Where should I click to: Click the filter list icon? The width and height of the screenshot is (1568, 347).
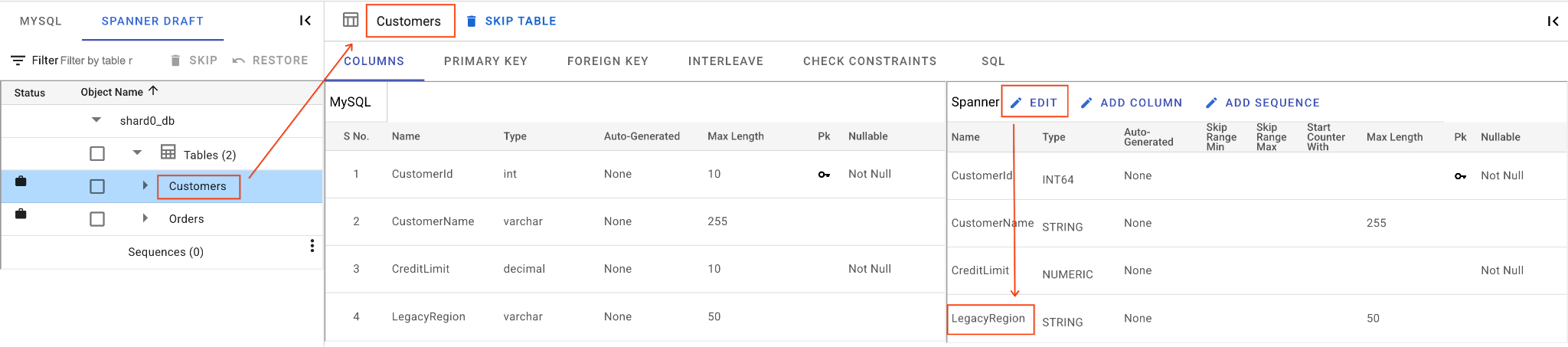click(x=18, y=60)
